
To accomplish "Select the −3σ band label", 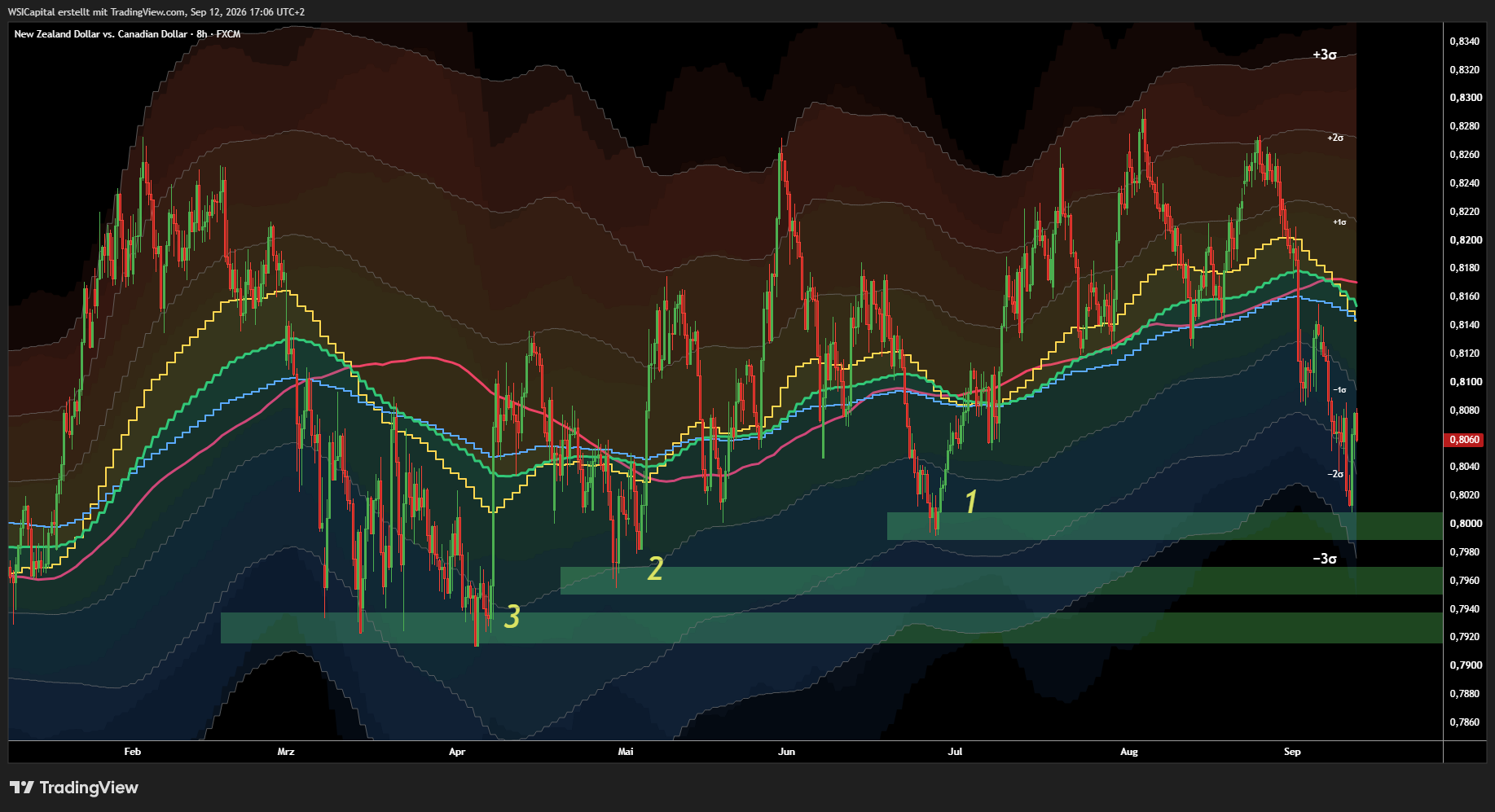I will pos(1325,559).
